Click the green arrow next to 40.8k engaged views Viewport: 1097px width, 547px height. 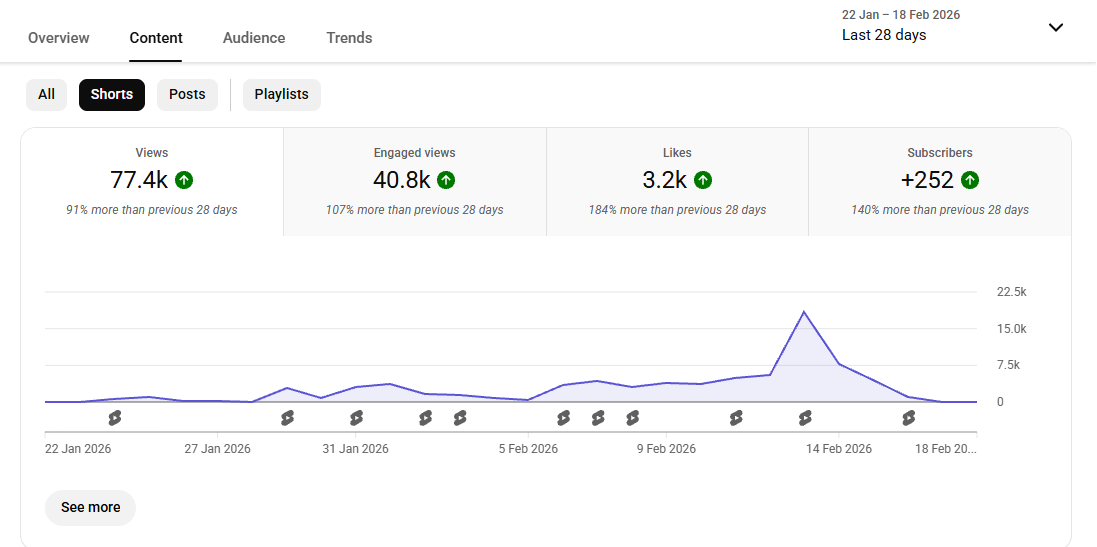(446, 180)
